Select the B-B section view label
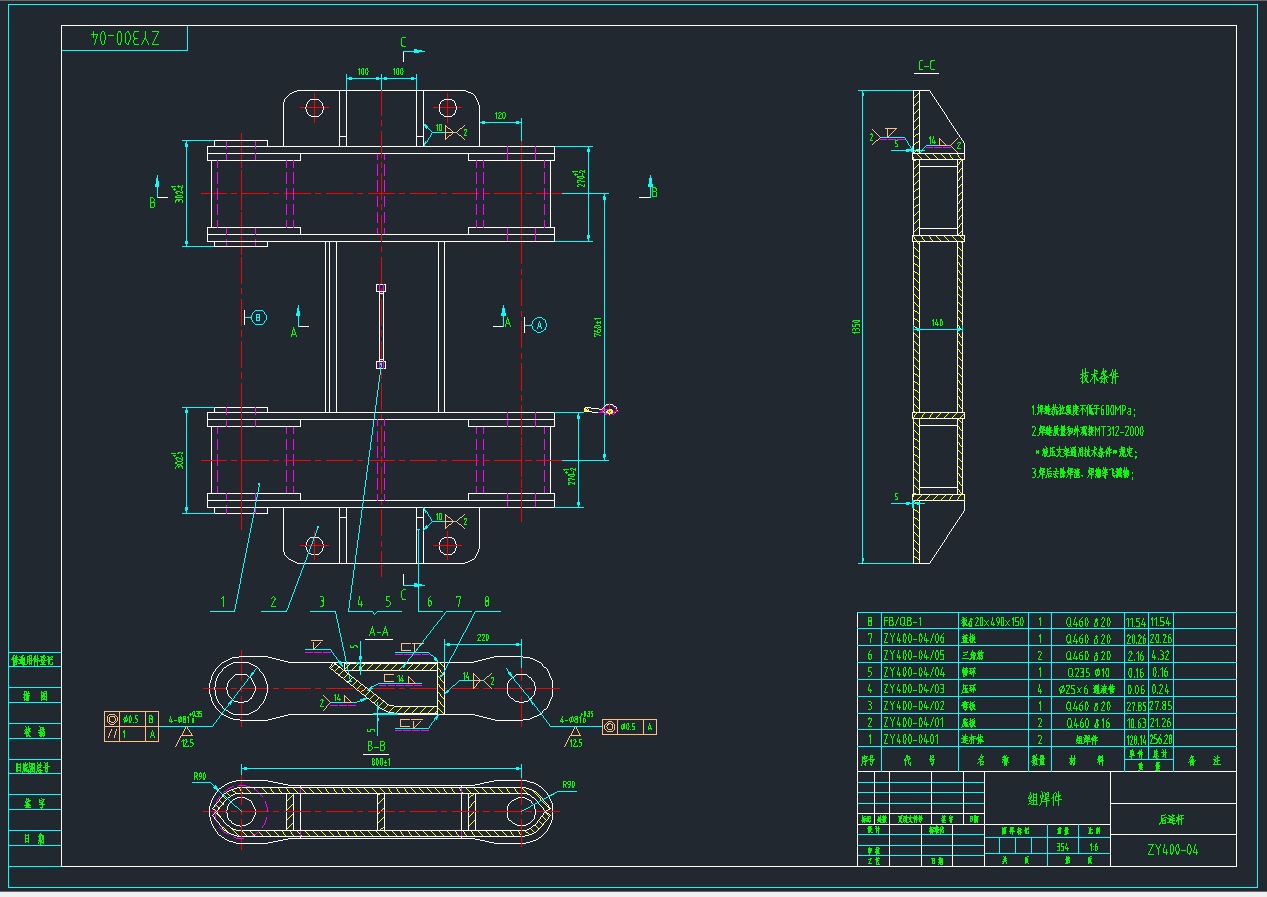 click(x=376, y=746)
